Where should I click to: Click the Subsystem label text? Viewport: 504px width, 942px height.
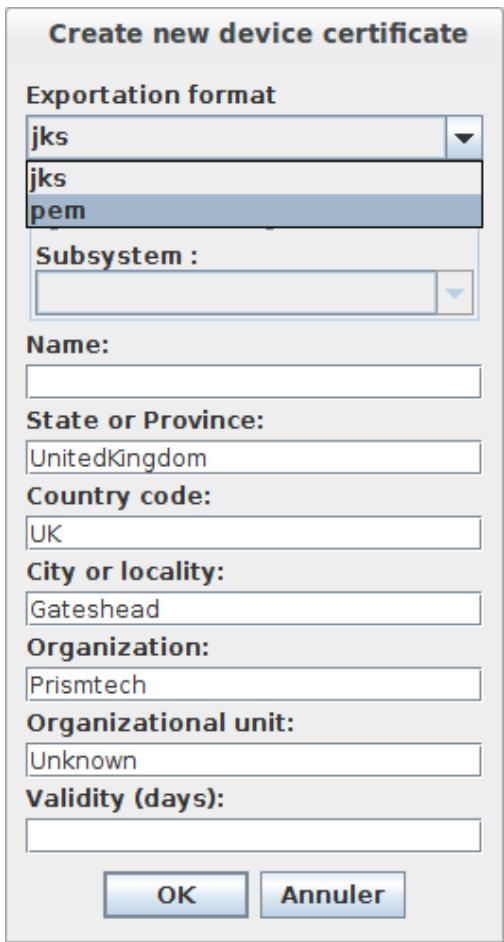pos(117,257)
